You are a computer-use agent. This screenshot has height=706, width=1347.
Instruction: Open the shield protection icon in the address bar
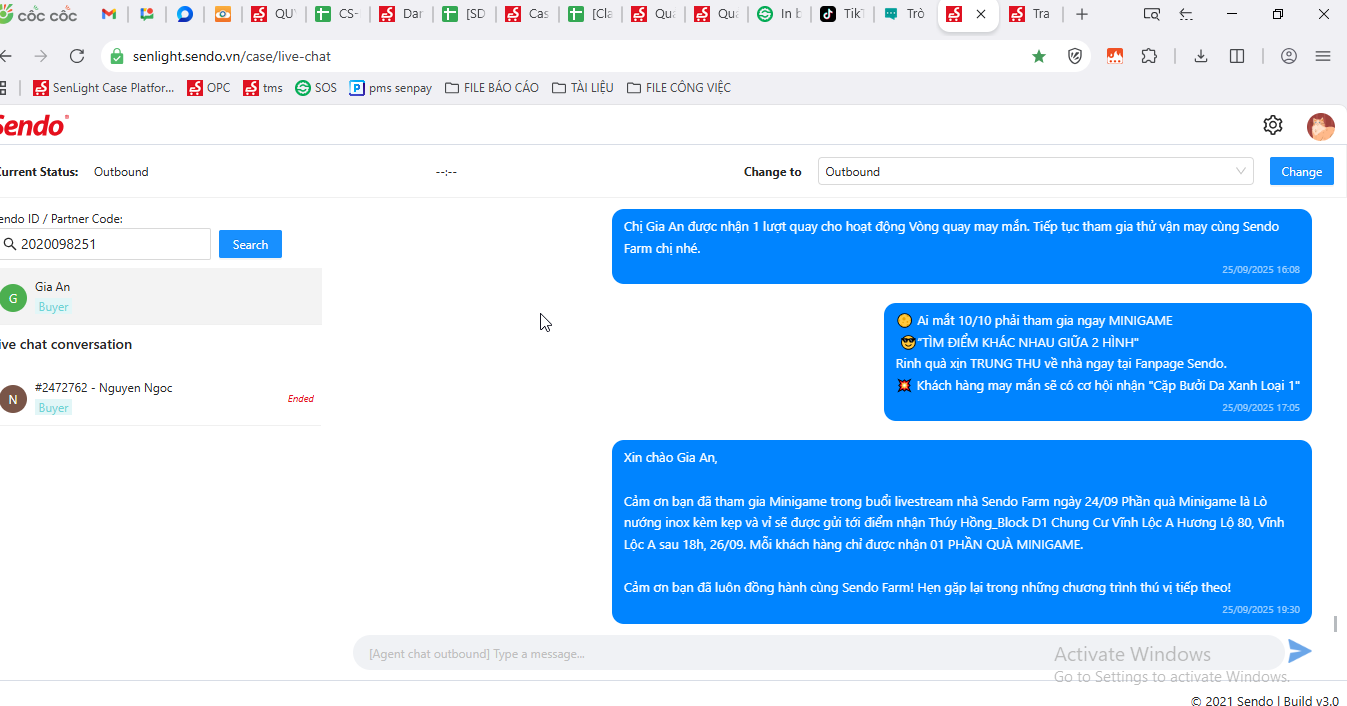click(x=1075, y=56)
